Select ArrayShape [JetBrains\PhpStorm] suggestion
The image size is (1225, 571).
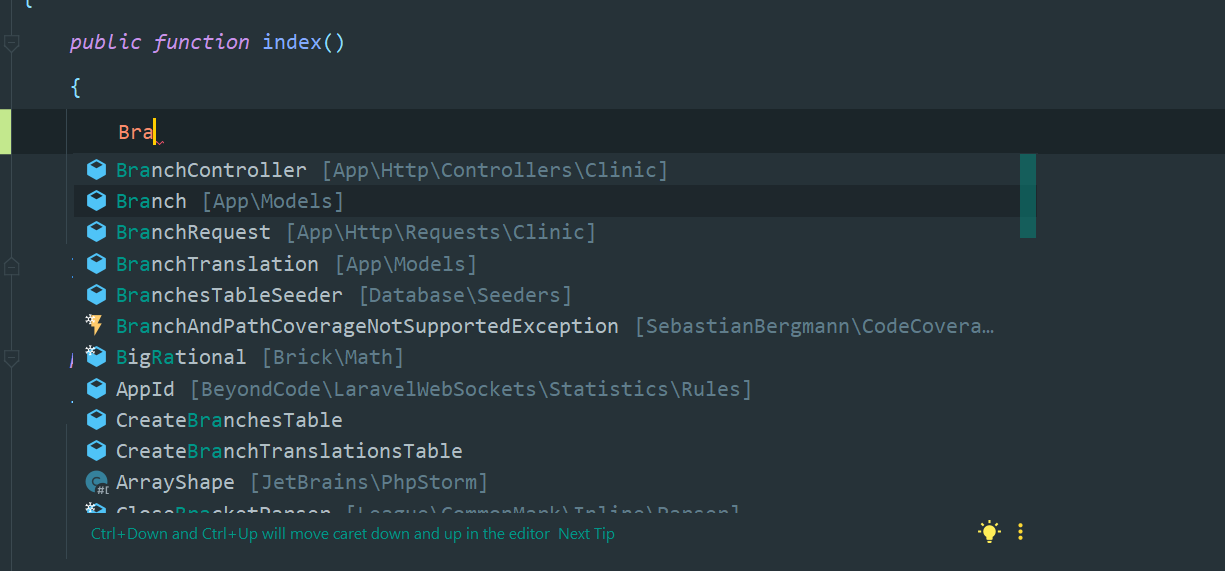coord(555,482)
